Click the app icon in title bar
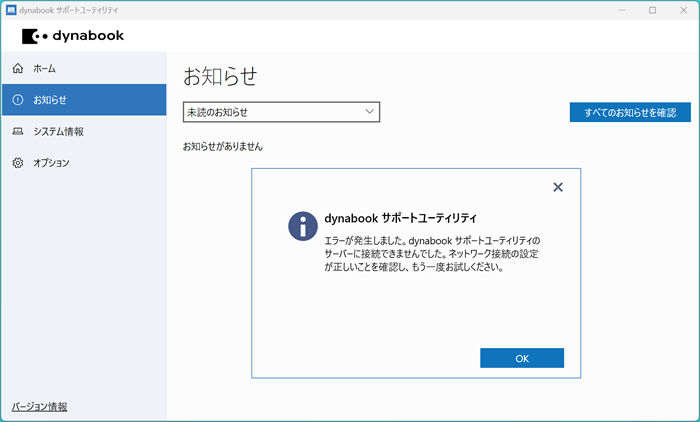This screenshot has width=700, height=422. (x=11, y=10)
